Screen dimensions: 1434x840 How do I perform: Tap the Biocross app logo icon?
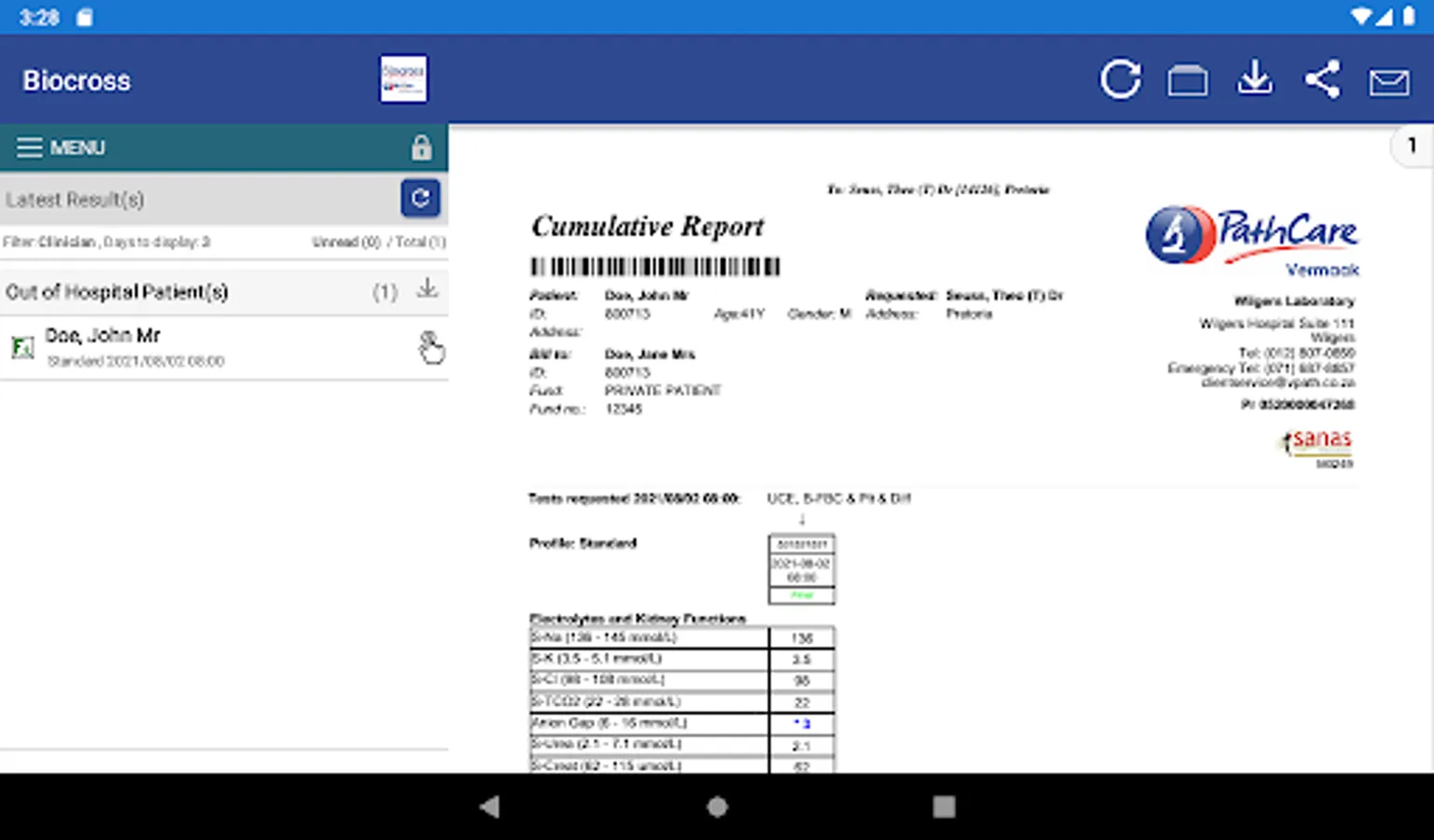tap(403, 79)
